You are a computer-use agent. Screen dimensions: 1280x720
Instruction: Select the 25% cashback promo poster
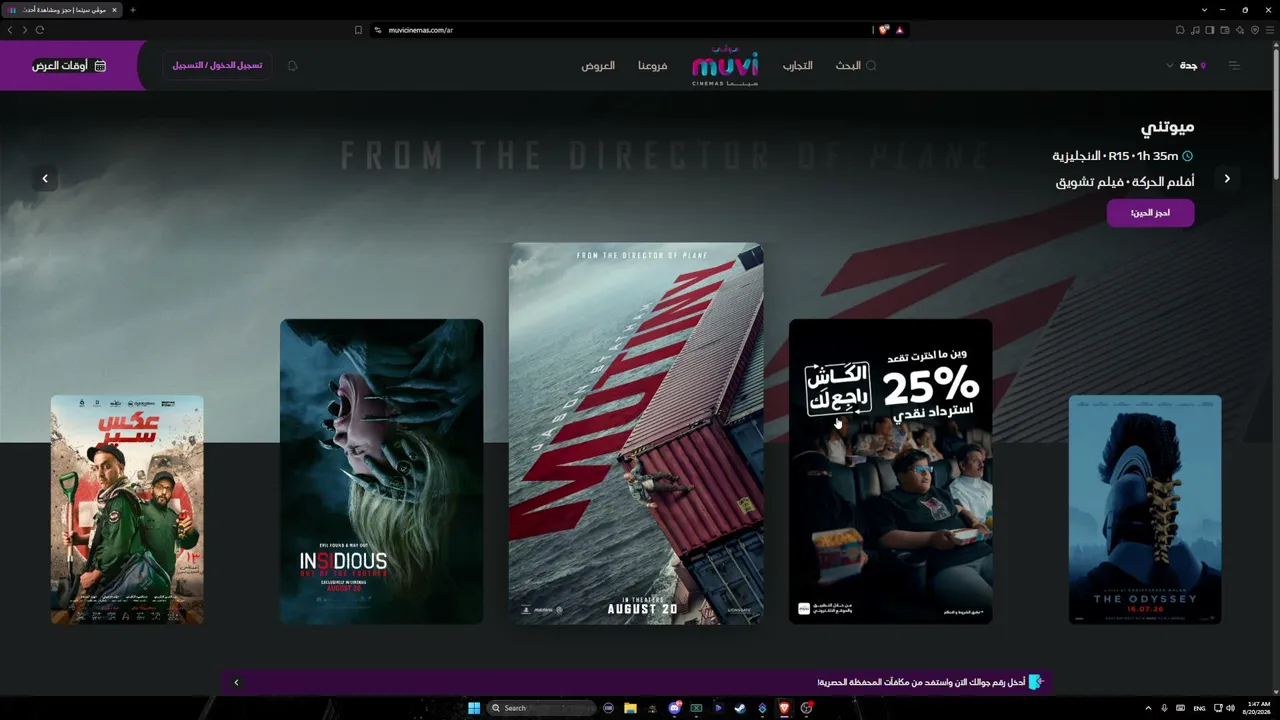coord(890,472)
